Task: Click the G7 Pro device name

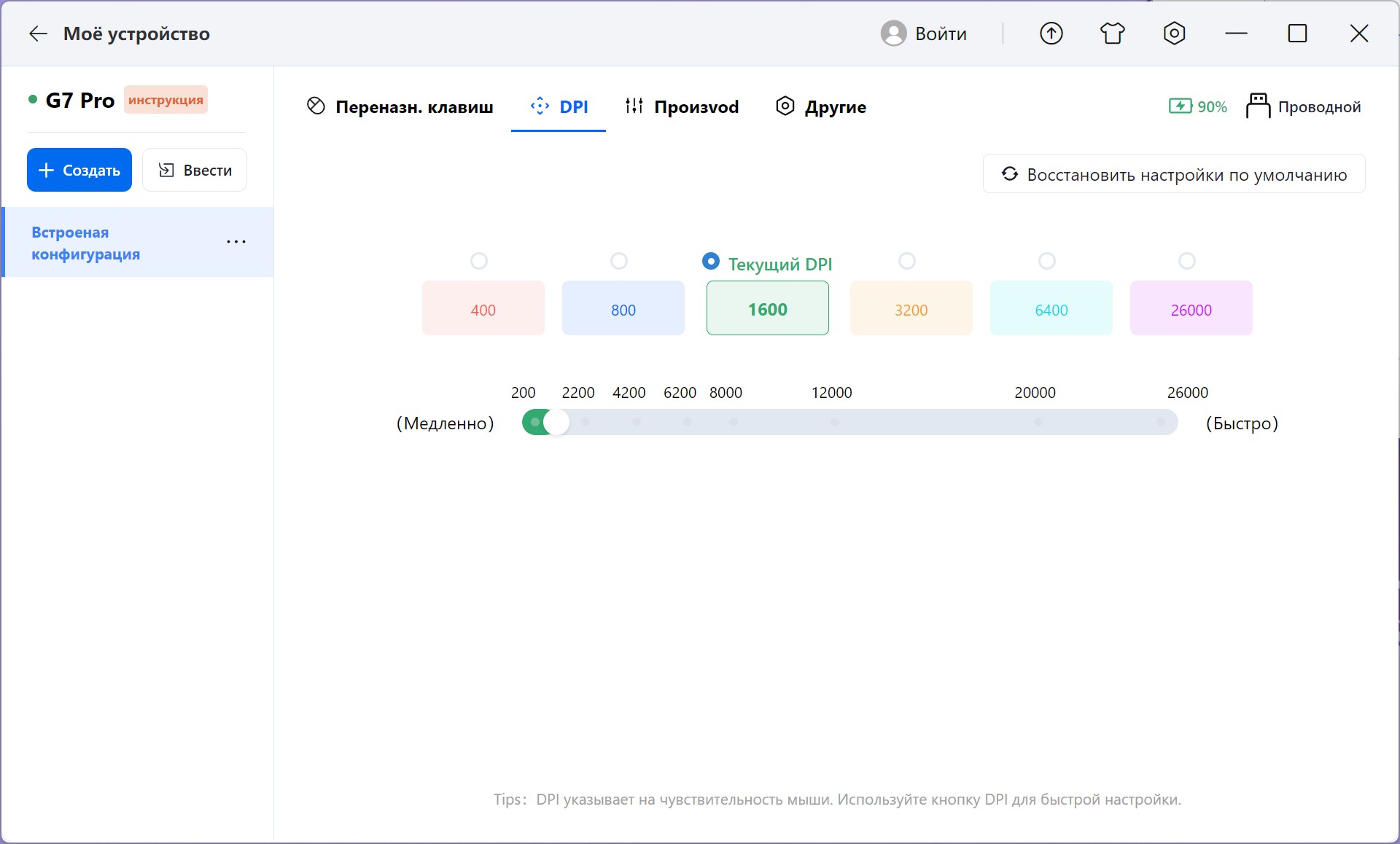Action: point(80,100)
